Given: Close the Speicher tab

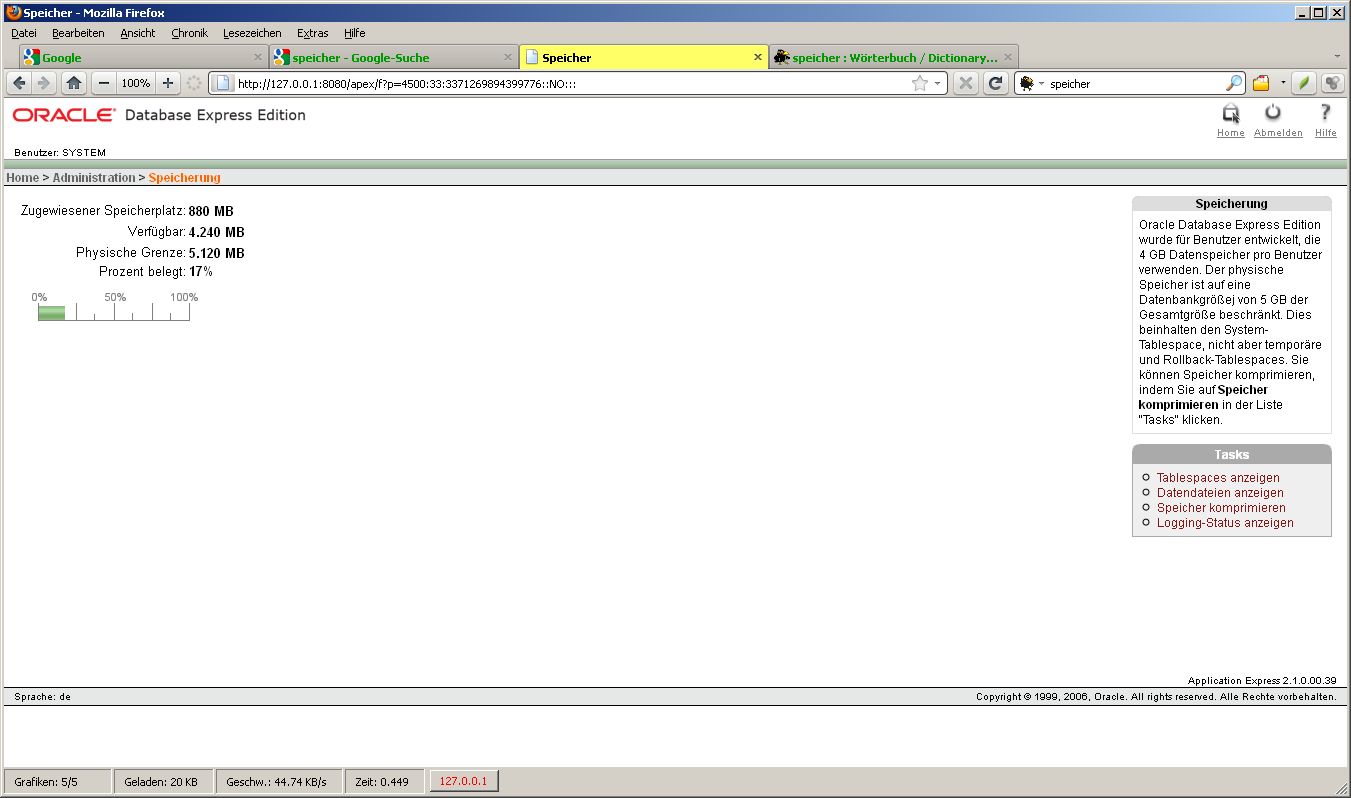Looking at the screenshot, I should click(757, 57).
